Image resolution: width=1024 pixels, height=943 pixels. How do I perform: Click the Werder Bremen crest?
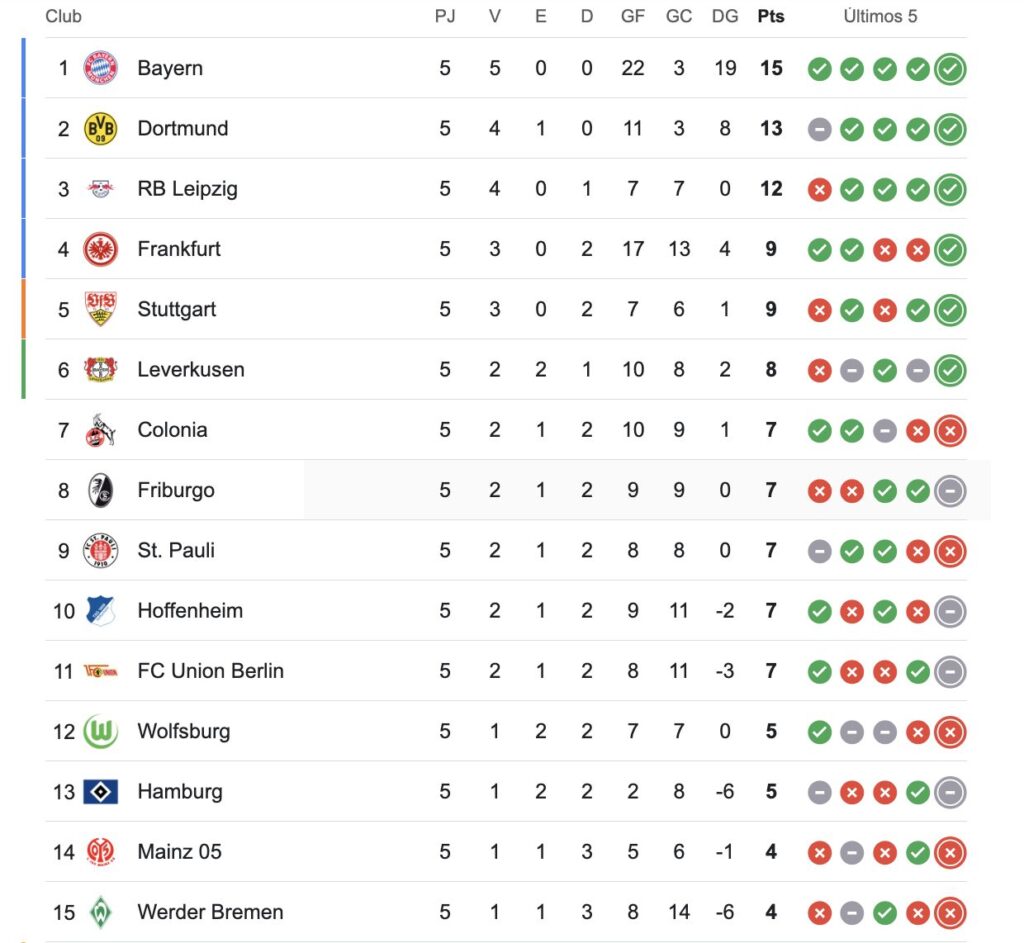click(100, 912)
